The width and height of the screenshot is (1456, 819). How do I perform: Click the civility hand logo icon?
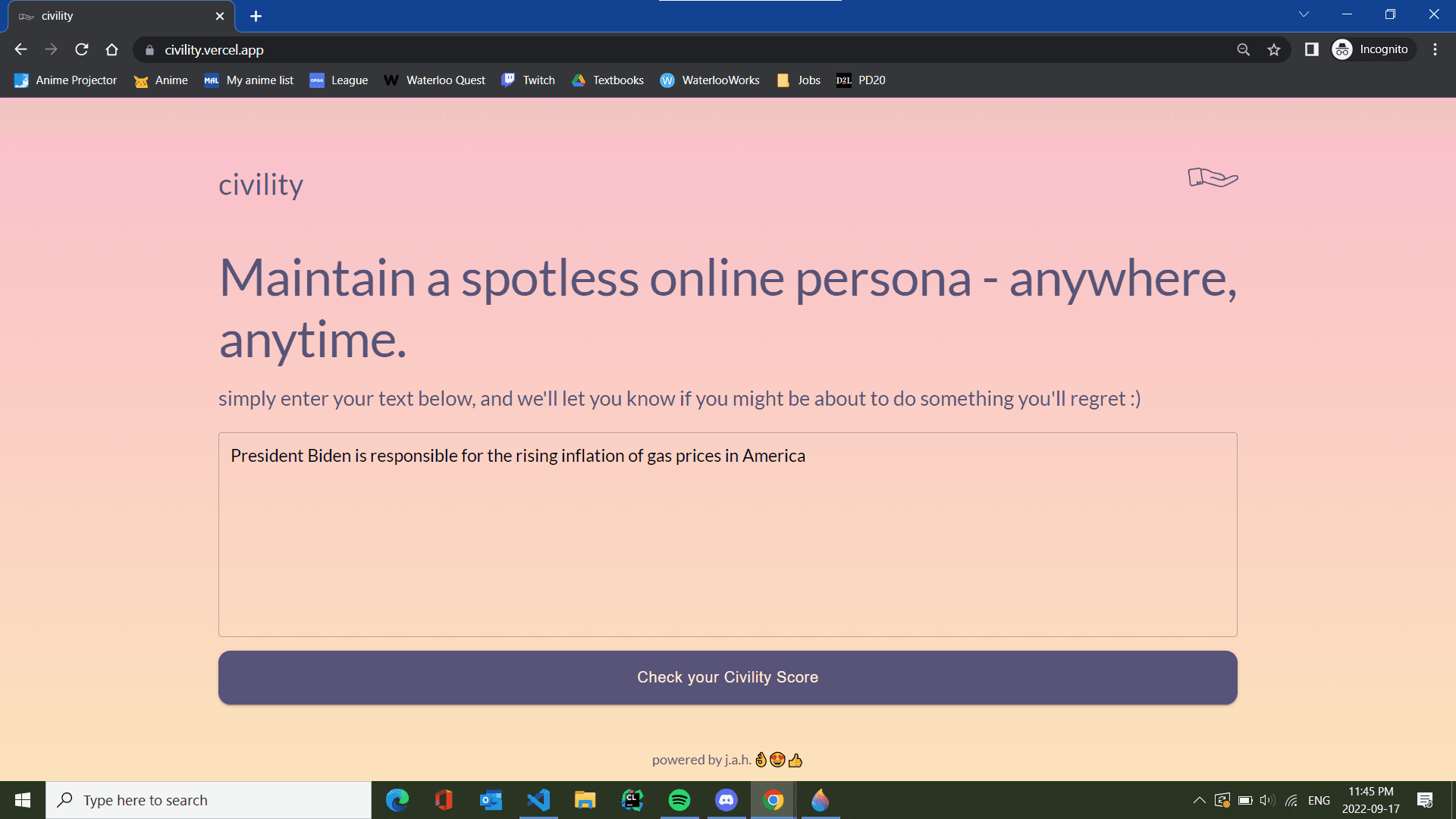pyautogui.click(x=1213, y=177)
